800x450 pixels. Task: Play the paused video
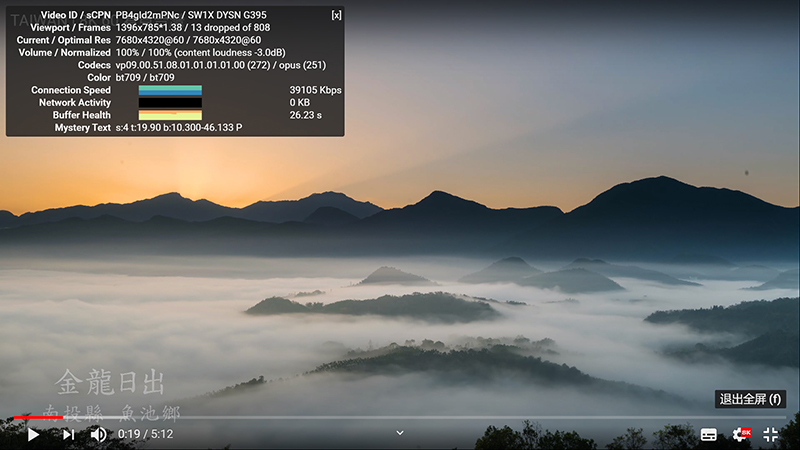(33, 434)
